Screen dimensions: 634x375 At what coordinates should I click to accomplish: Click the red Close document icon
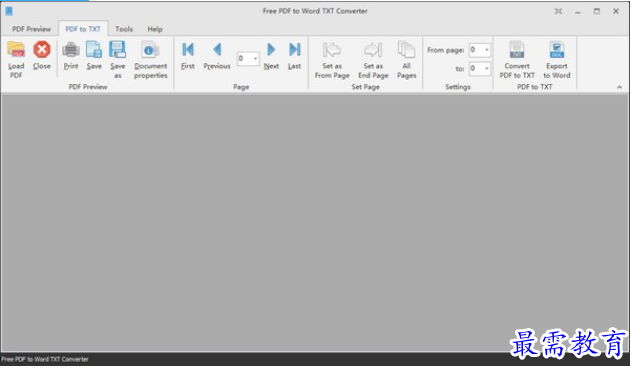pyautogui.click(x=42, y=50)
